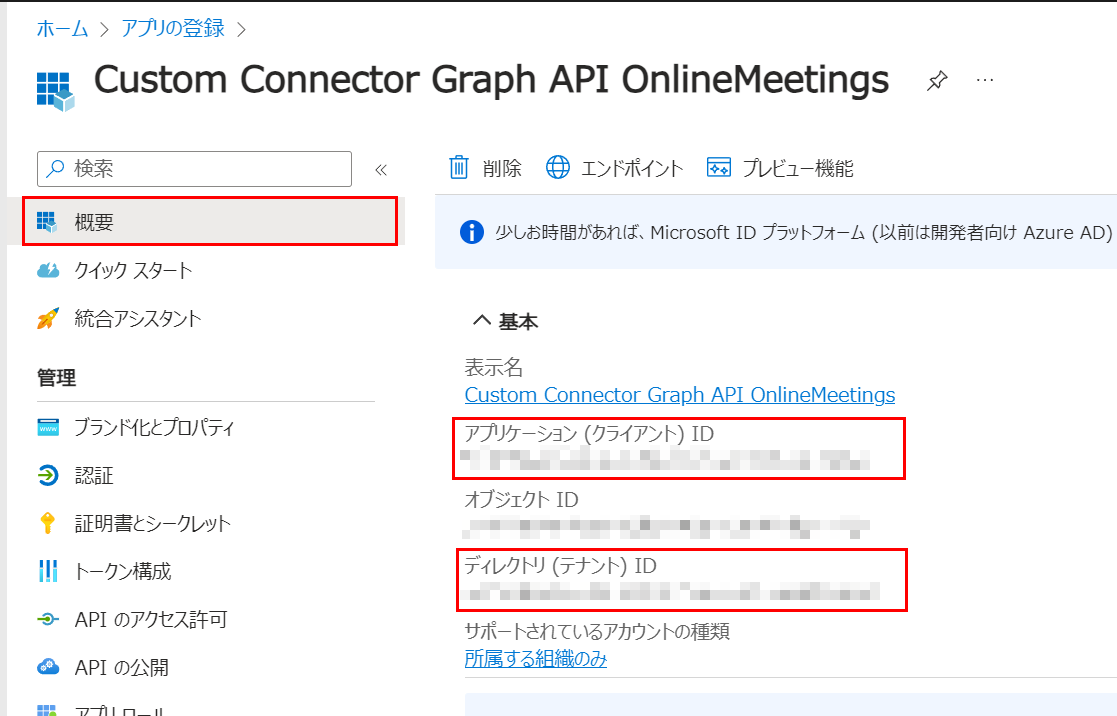The image size is (1117, 716).
Task: Click the blurred application (client) ID value
Action: (665, 460)
